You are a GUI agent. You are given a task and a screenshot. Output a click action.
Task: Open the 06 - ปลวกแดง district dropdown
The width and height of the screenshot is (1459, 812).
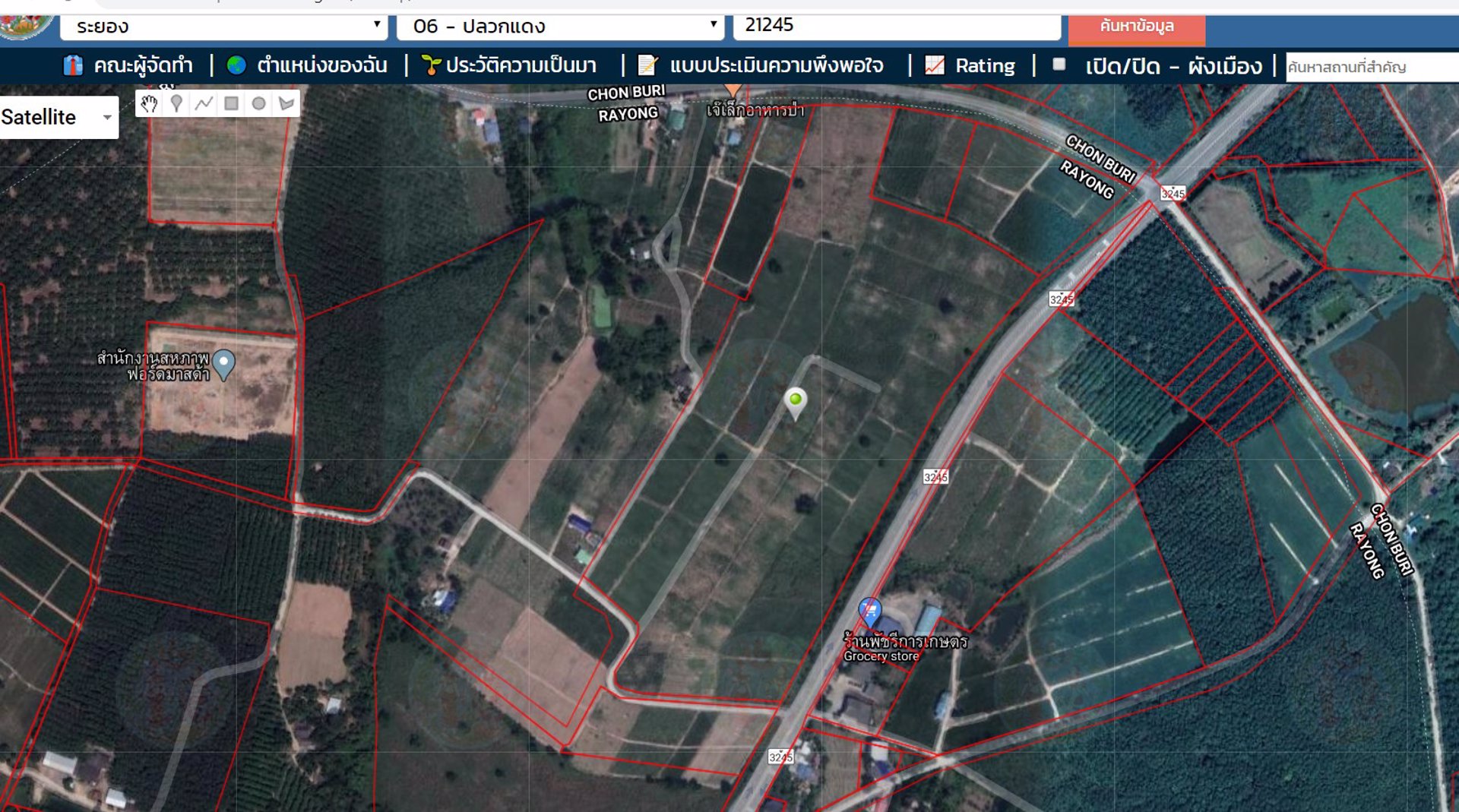pos(560,27)
